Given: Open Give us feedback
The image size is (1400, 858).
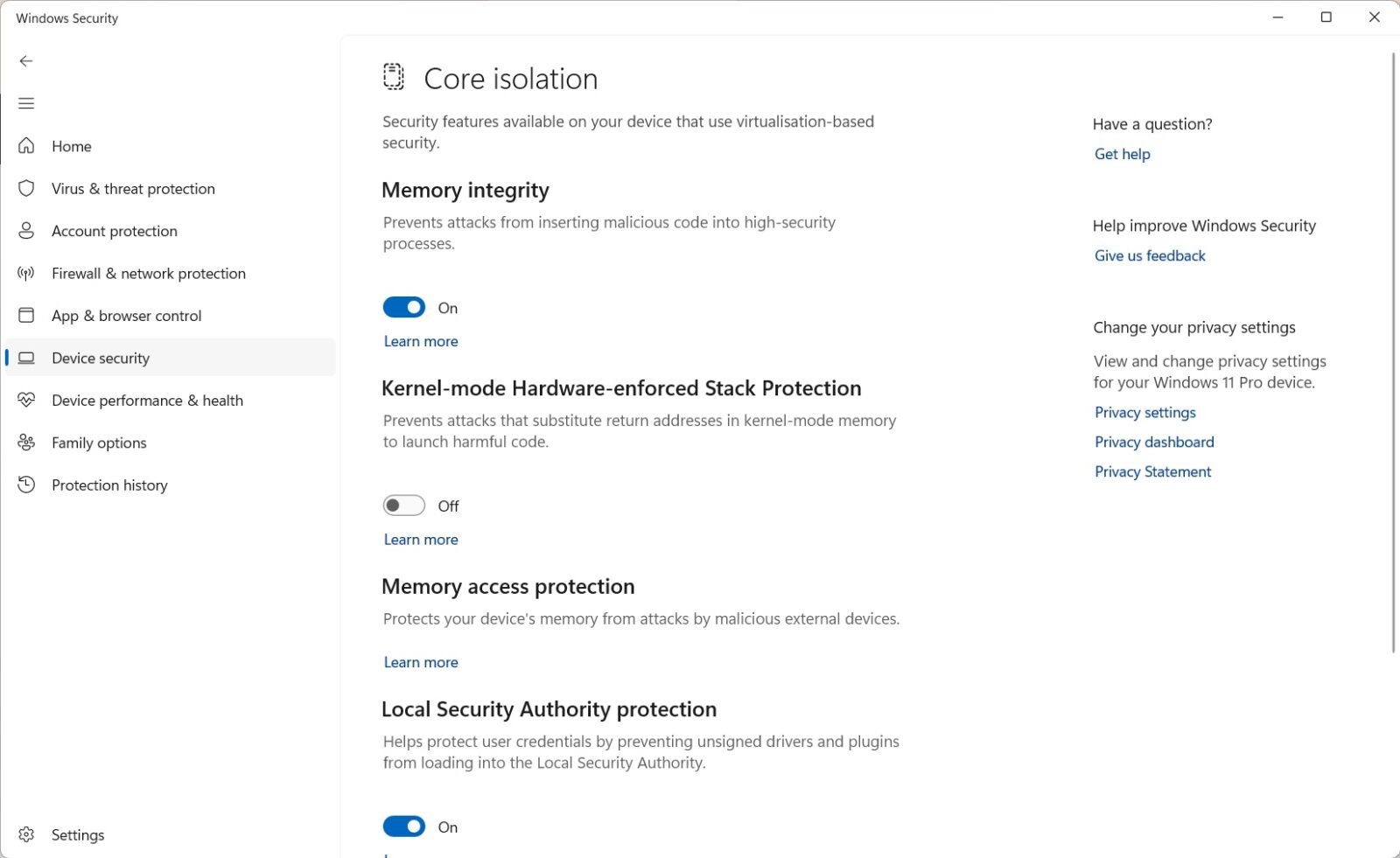Looking at the screenshot, I should 1149,255.
